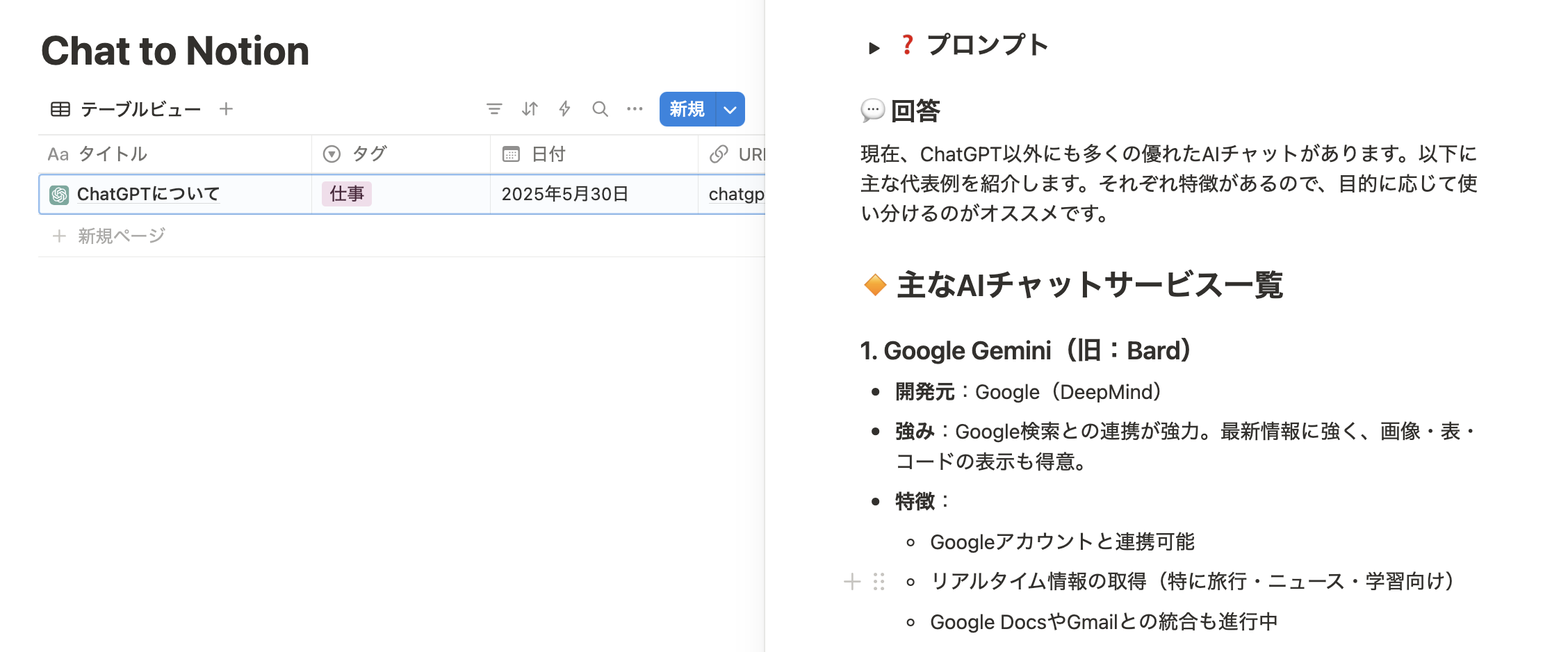The height and width of the screenshot is (652, 1568).
Task: Open the タイトル column header
Action: 174,154
